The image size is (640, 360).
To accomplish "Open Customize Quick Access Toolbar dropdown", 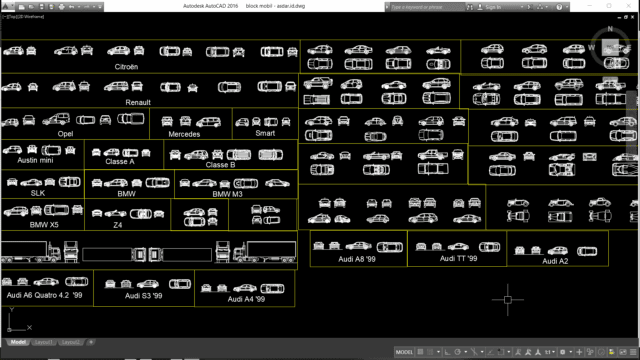I will [100, 7].
